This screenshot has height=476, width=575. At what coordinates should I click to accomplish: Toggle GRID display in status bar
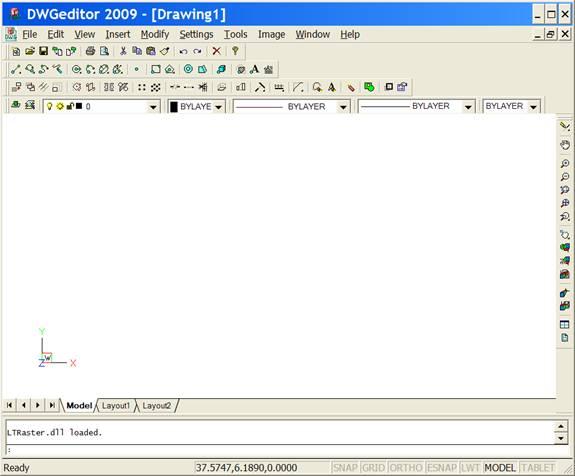coord(373,468)
